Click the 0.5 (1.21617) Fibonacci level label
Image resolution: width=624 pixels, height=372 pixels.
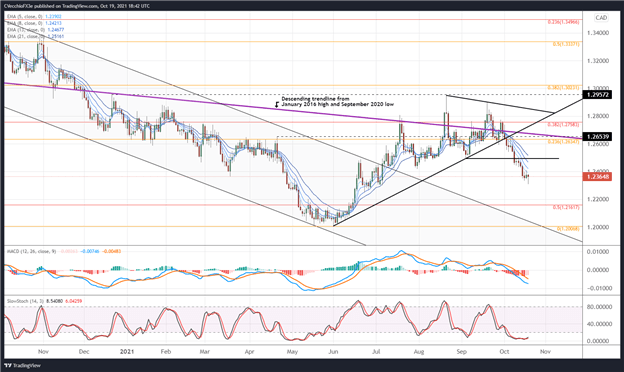[566, 208]
